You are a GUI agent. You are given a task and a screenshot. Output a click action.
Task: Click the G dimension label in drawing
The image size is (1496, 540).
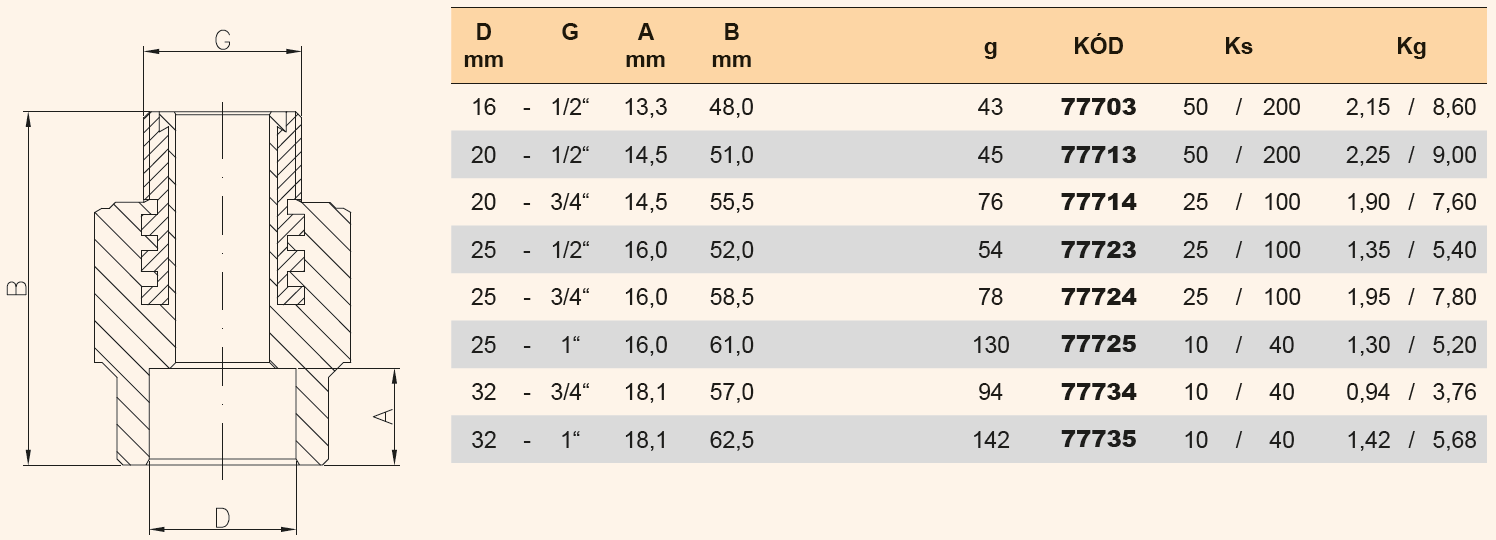pyautogui.click(x=223, y=40)
